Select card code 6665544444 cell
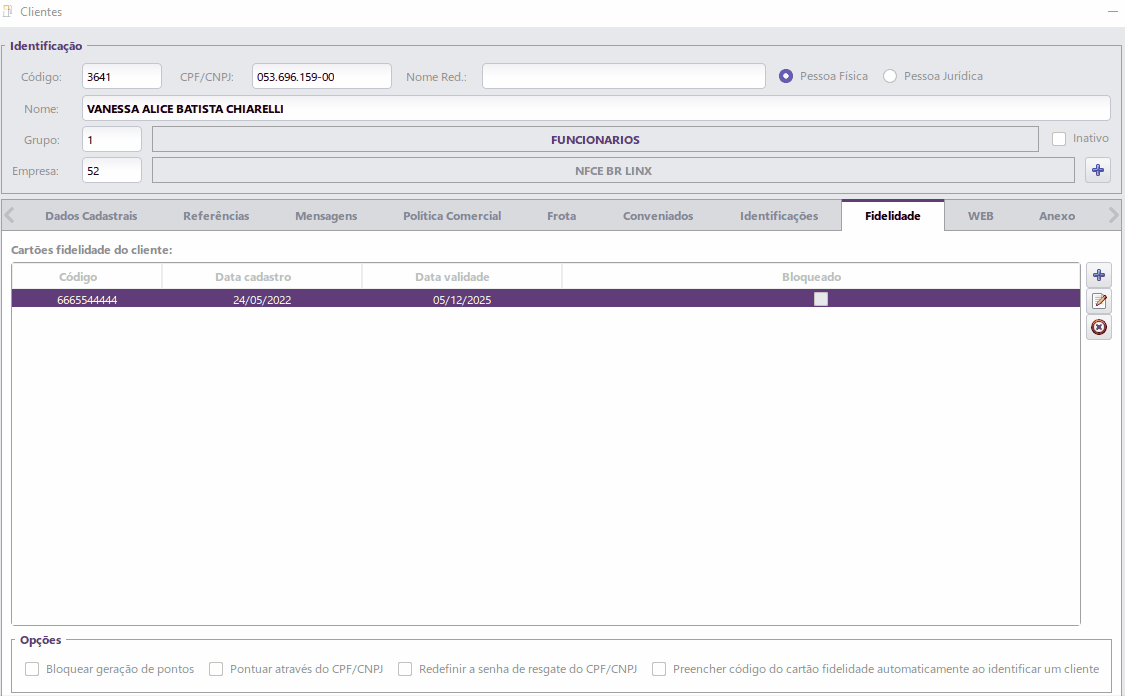The height and width of the screenshot is (696, 1125). [87, 300]
